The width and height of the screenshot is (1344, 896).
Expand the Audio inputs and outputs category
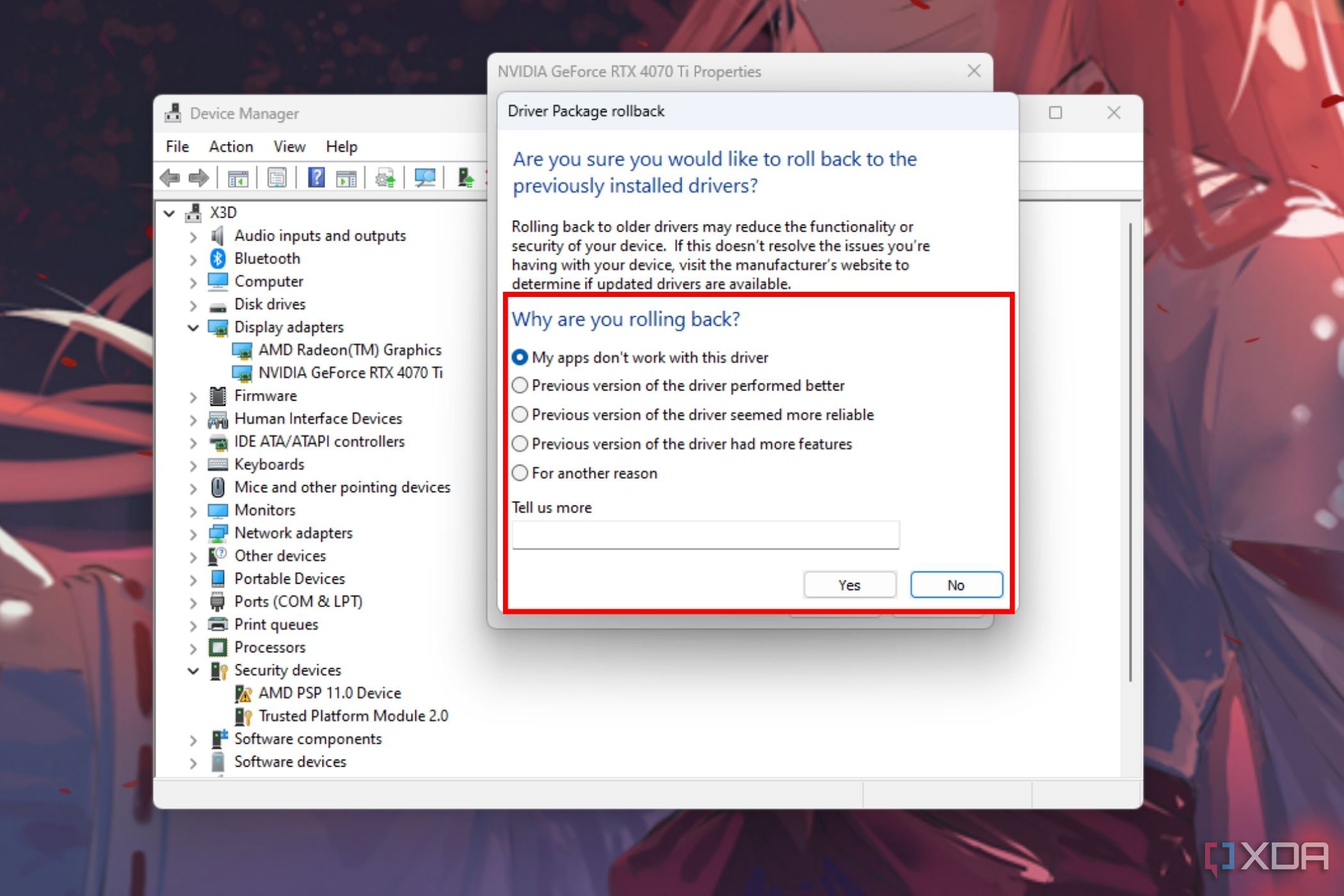tap(193, 237)
